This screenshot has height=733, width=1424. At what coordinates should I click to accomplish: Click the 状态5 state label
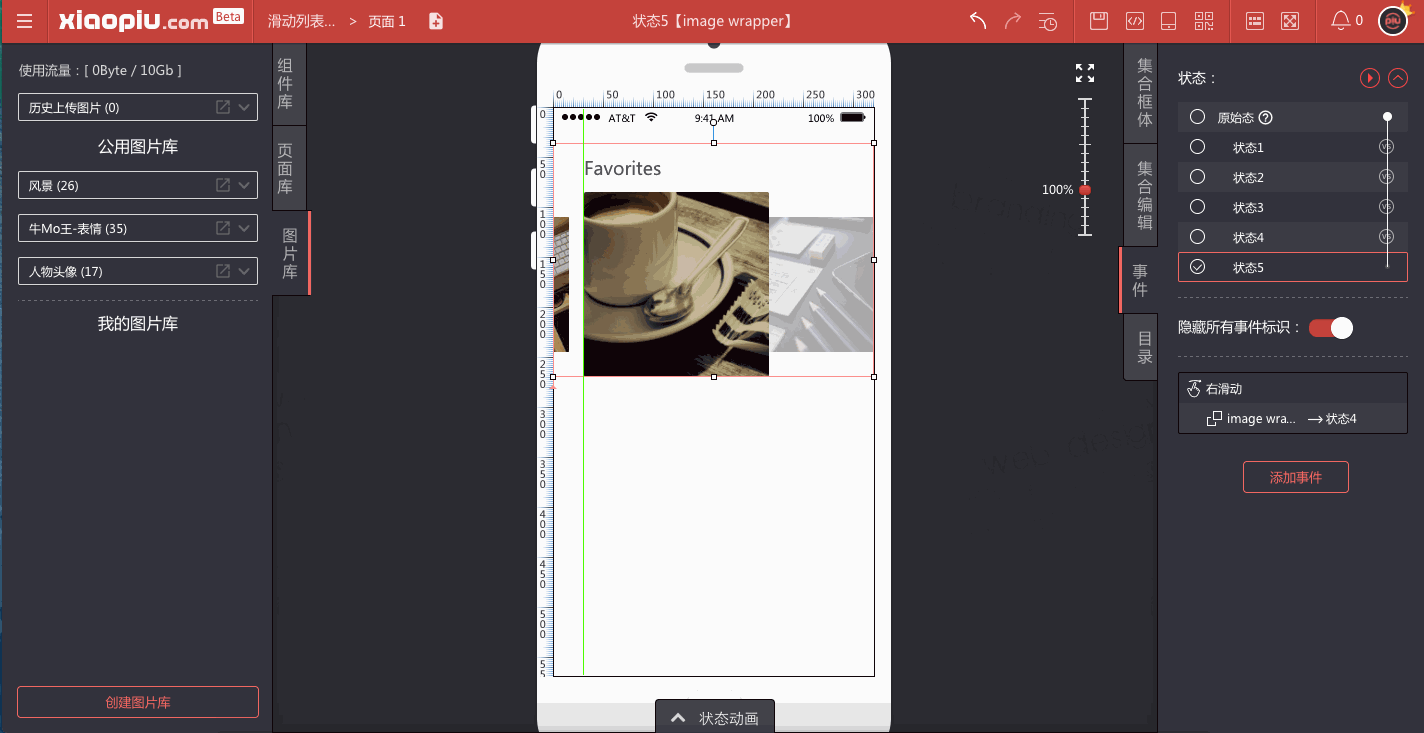pyautogui.click(x=1248, y=268)
